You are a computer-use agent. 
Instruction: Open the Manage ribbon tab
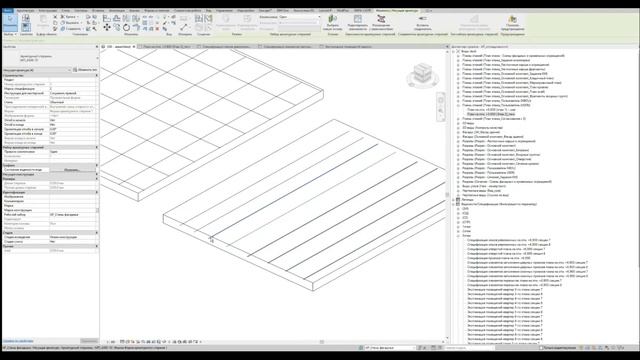(x=224, y=11)
